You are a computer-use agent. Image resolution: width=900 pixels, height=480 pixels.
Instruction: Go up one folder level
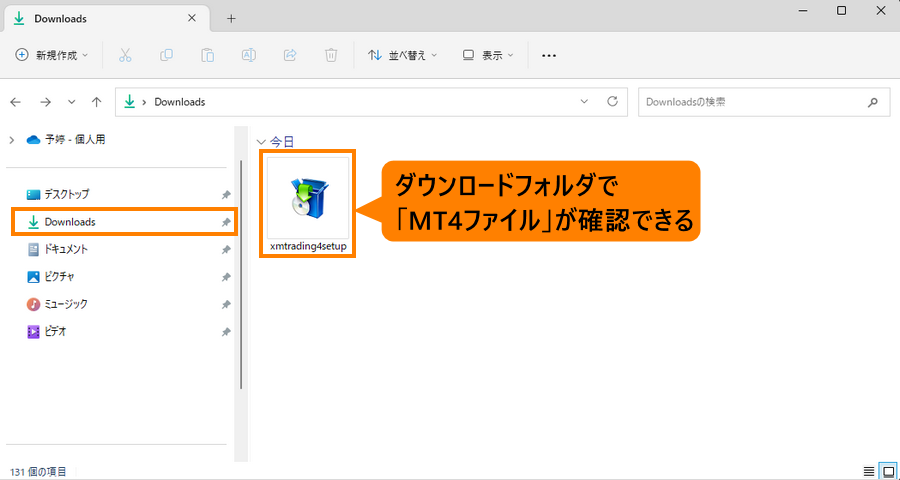(96, 102)
